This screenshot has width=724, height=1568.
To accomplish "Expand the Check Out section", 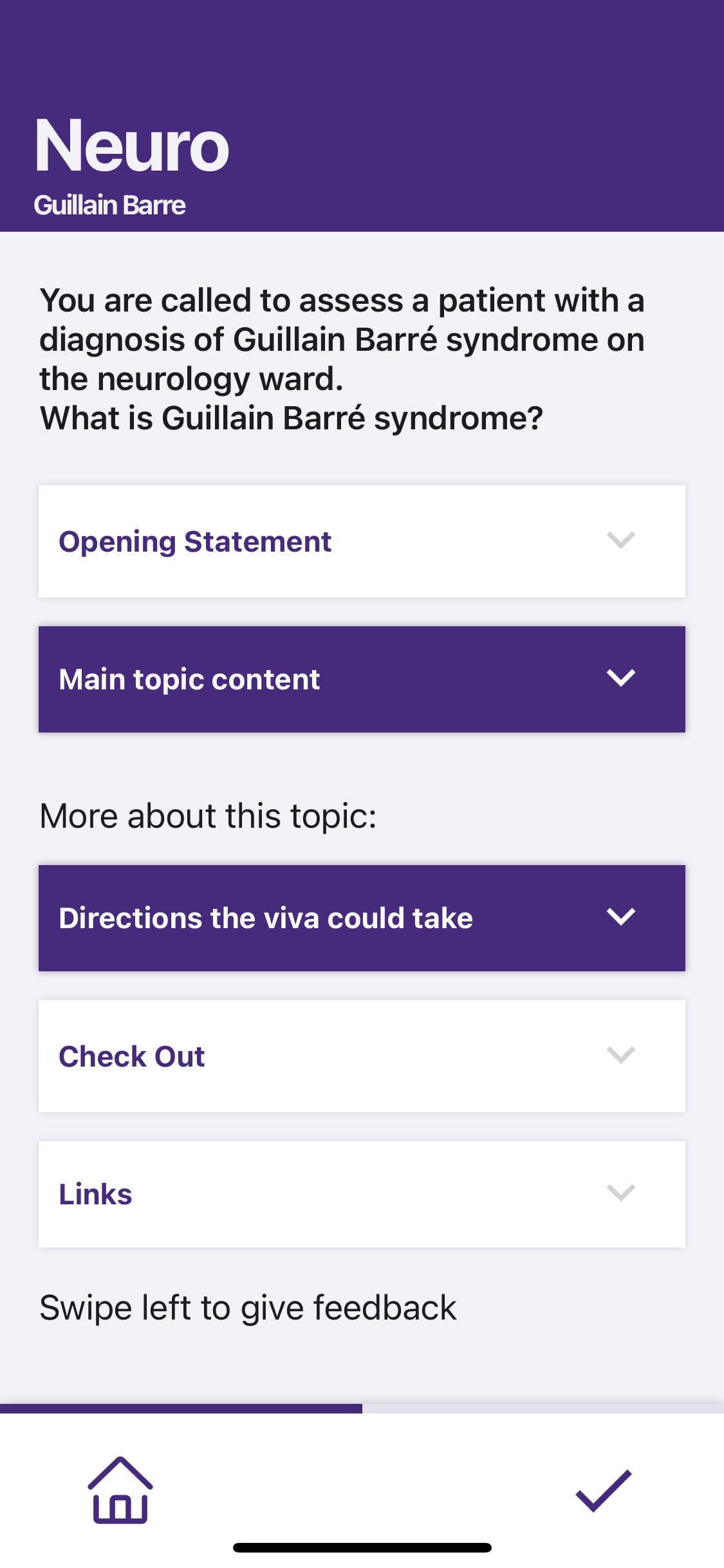I will tap(132, 1057).
